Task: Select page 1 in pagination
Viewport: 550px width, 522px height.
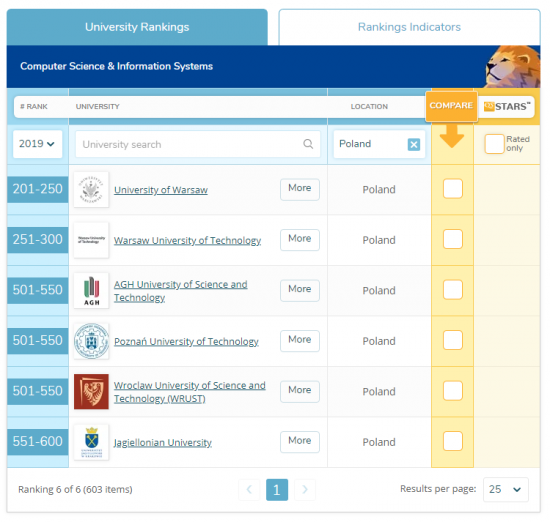Action: tap(277, 489)
